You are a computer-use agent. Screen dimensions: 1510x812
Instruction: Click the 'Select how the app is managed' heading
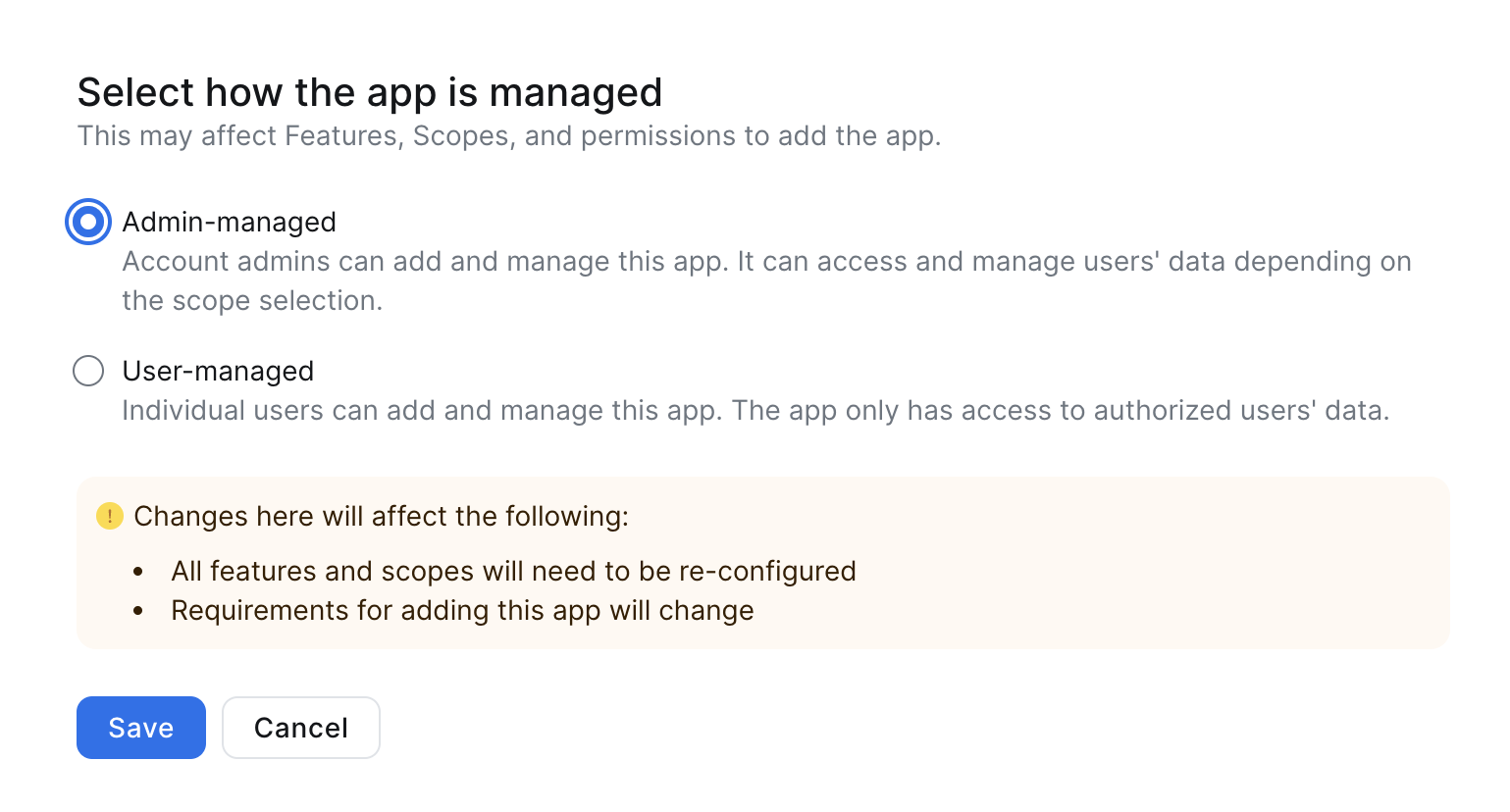[370, 93]
